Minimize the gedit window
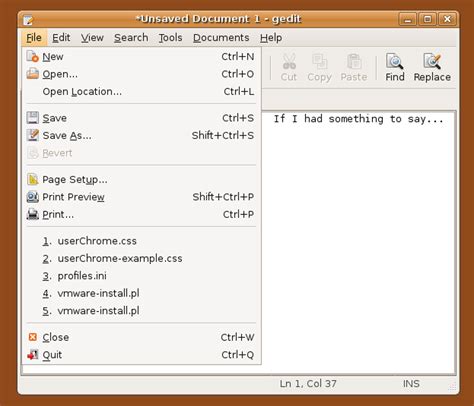The image size is (474, 406). pyautogui.click(x=408, y=19)
